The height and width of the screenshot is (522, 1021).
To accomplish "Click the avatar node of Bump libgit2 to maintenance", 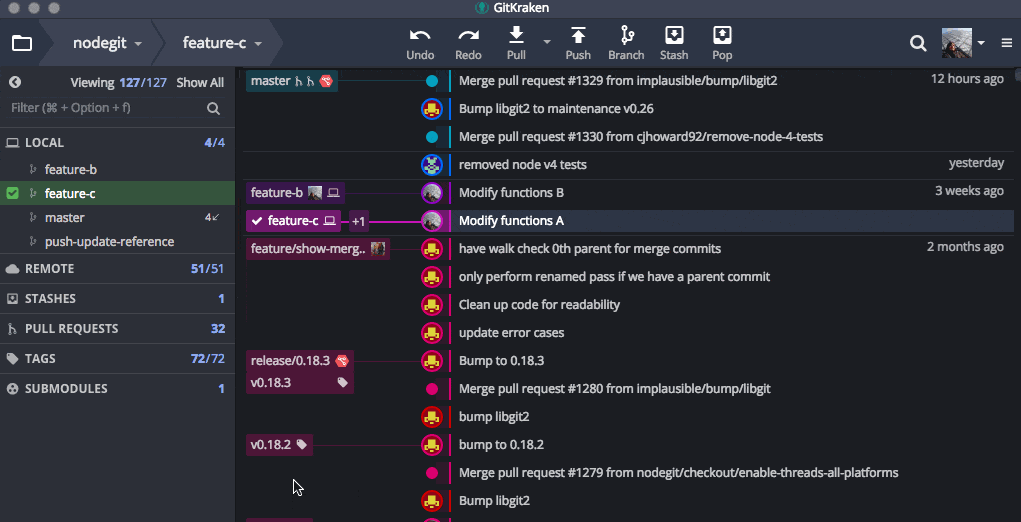I will click(432, 109).
